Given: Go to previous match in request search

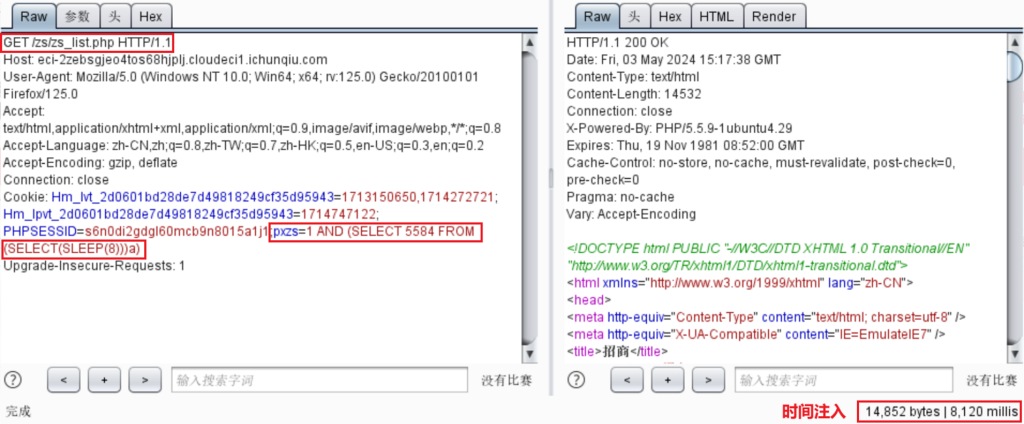Looking at the screenshot, I should [x=64, y=380].
